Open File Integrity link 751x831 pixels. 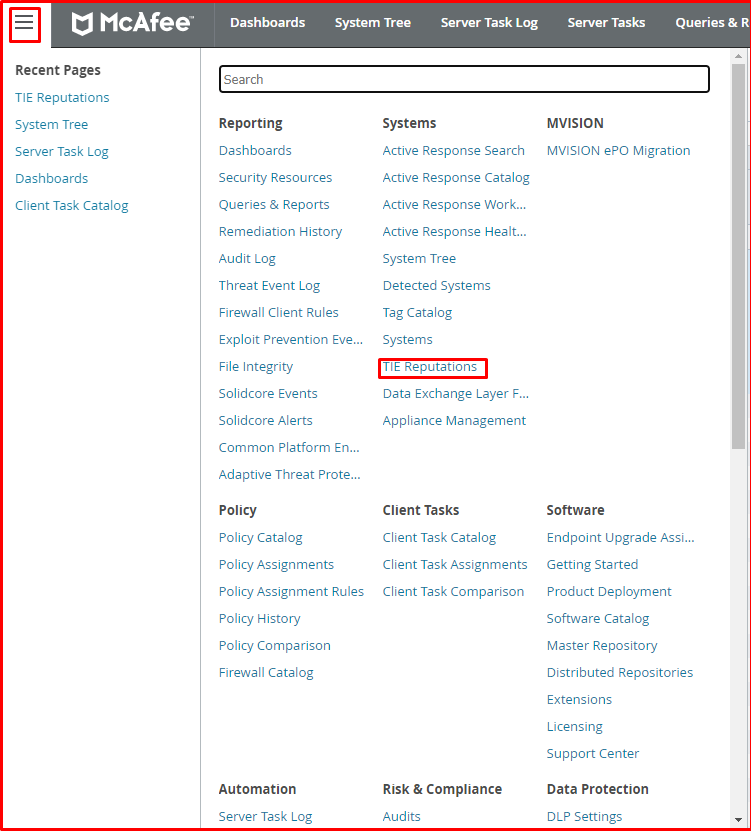click(x=255, y=367)
